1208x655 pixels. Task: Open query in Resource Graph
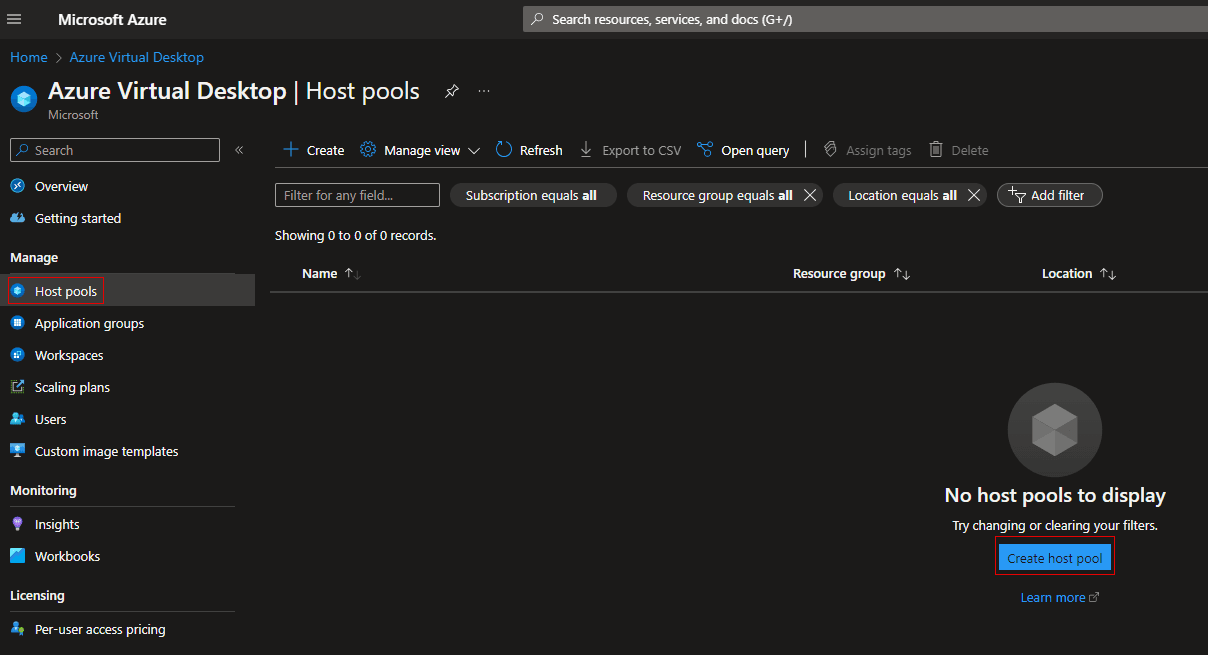point(743,150)
